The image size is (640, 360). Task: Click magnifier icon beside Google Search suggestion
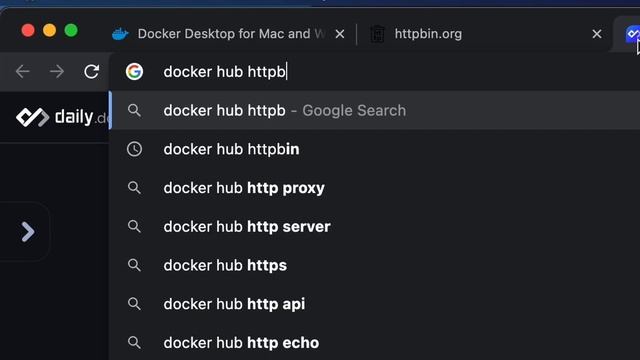(134, 111)
